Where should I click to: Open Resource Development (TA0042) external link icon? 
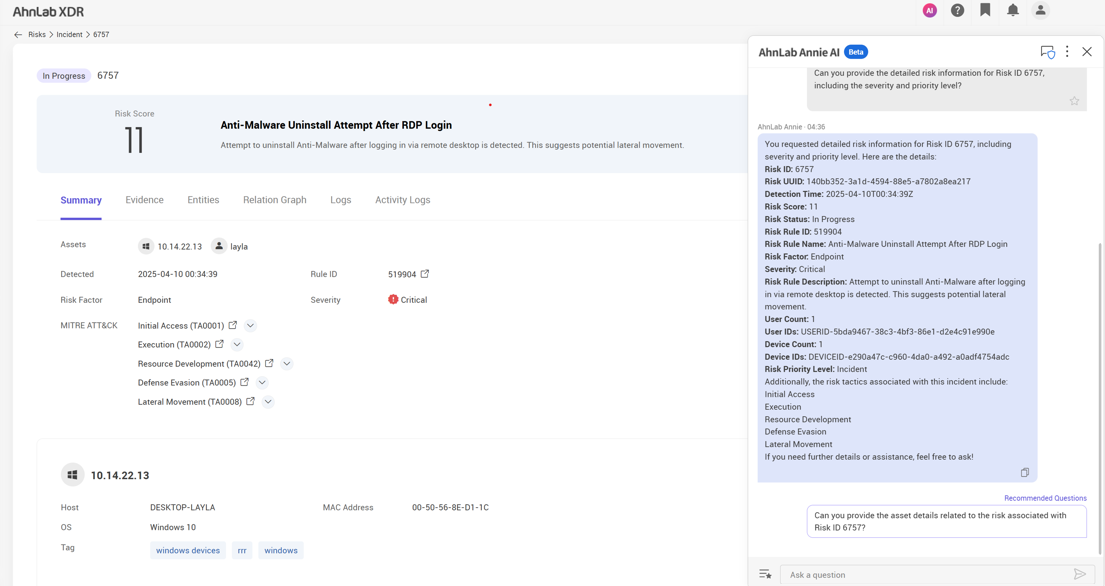[x=269, y=363]
